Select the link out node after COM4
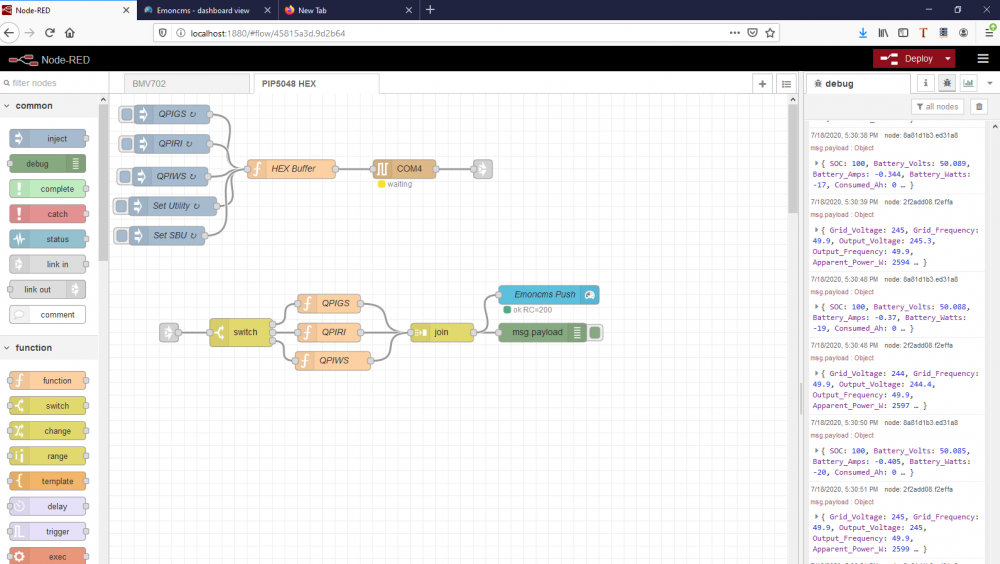Image resolution: width=1000 pixels, height=564 pixels. (x=483, y=168)
